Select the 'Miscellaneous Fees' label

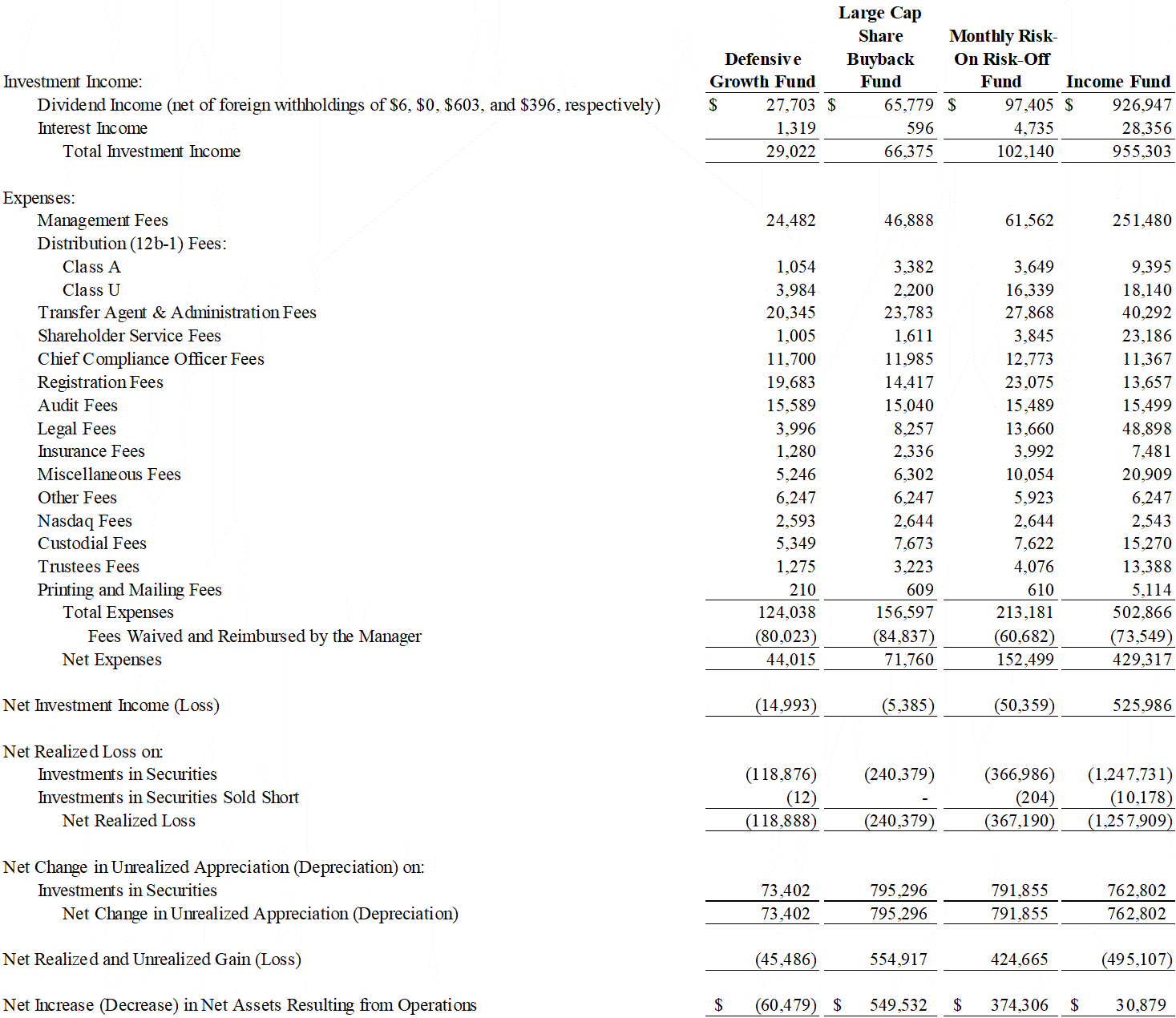[x=109, y=475]
